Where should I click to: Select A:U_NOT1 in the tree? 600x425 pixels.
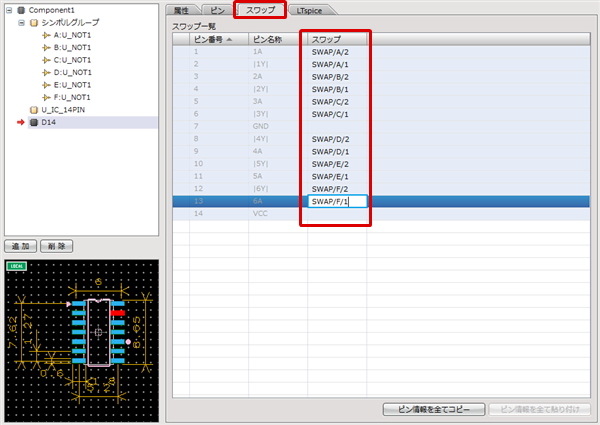click(72, 36)
